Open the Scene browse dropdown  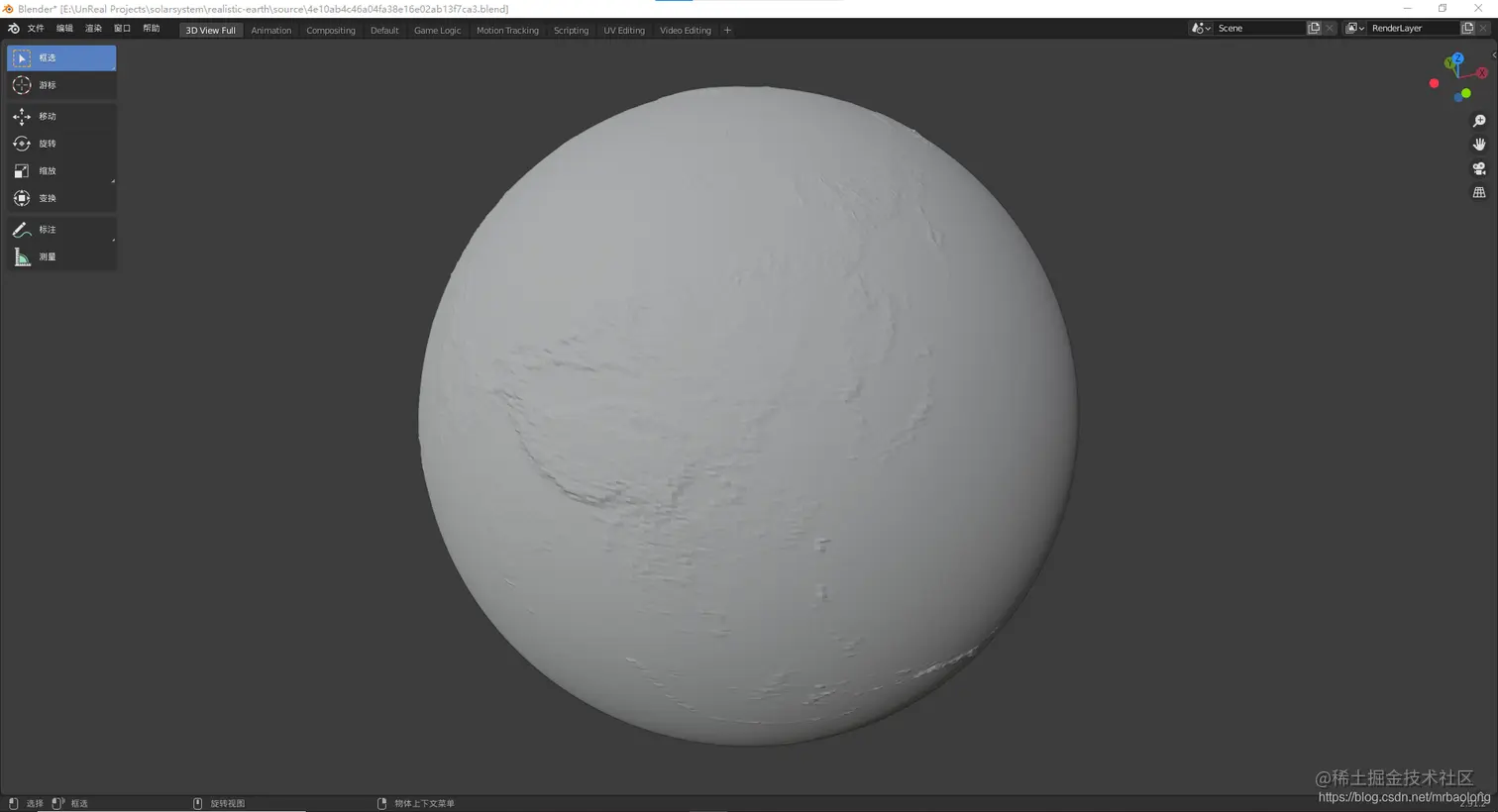click(x=1201, y=29)
